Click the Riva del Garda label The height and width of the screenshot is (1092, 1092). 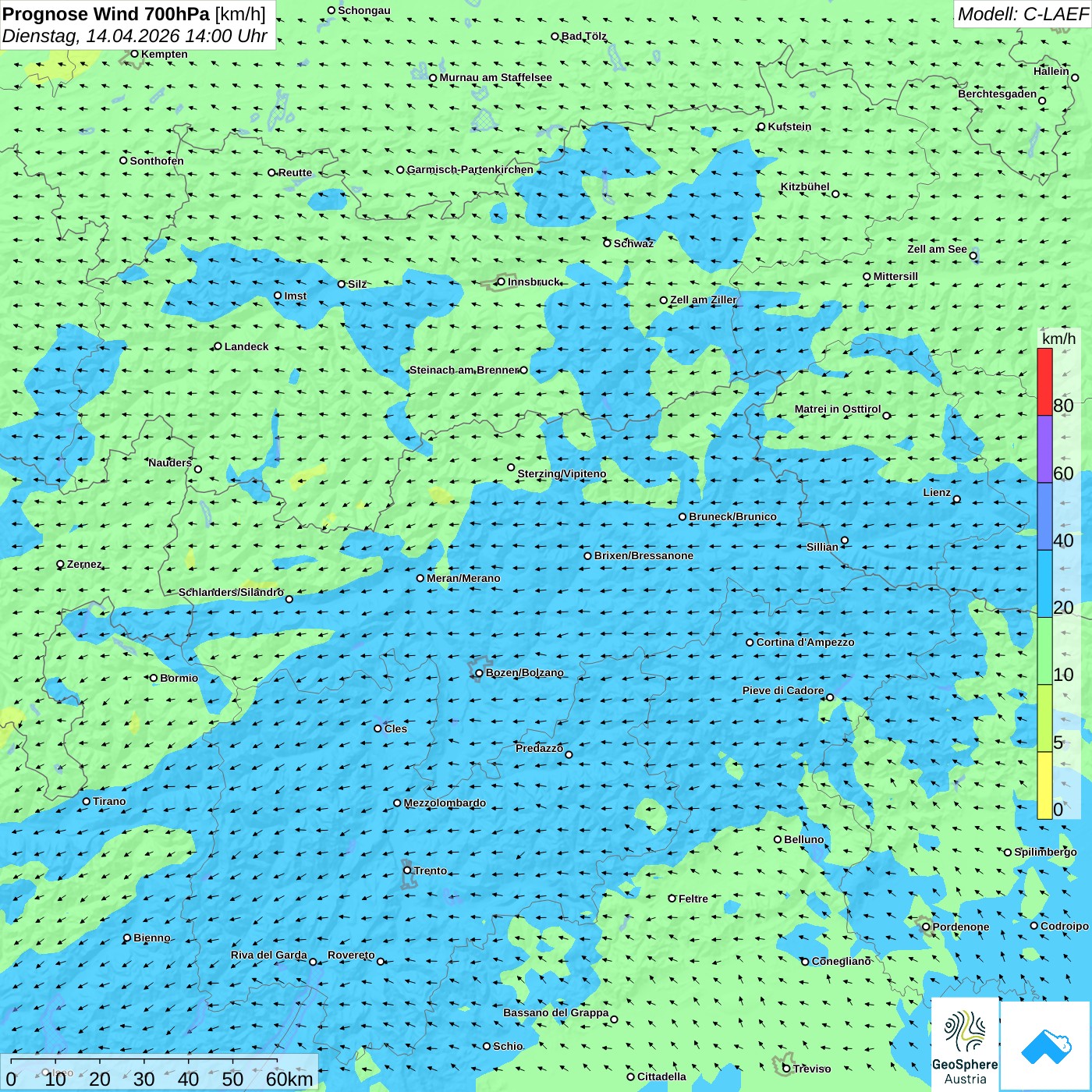[269, 955]
